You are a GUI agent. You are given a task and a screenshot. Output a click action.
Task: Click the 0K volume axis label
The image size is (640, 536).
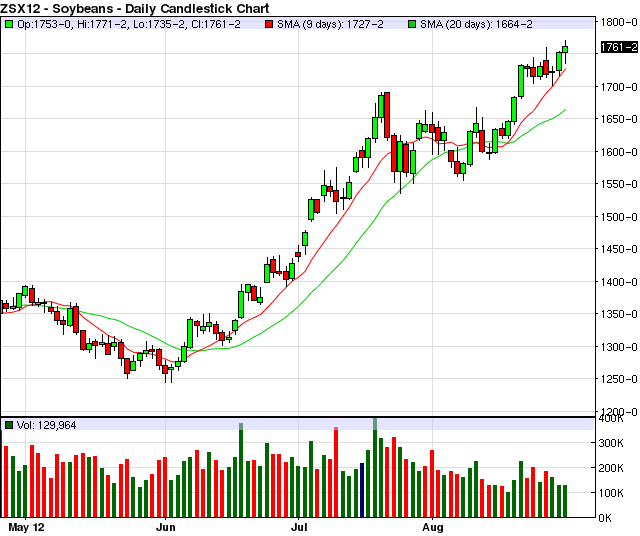click(605, 518)
